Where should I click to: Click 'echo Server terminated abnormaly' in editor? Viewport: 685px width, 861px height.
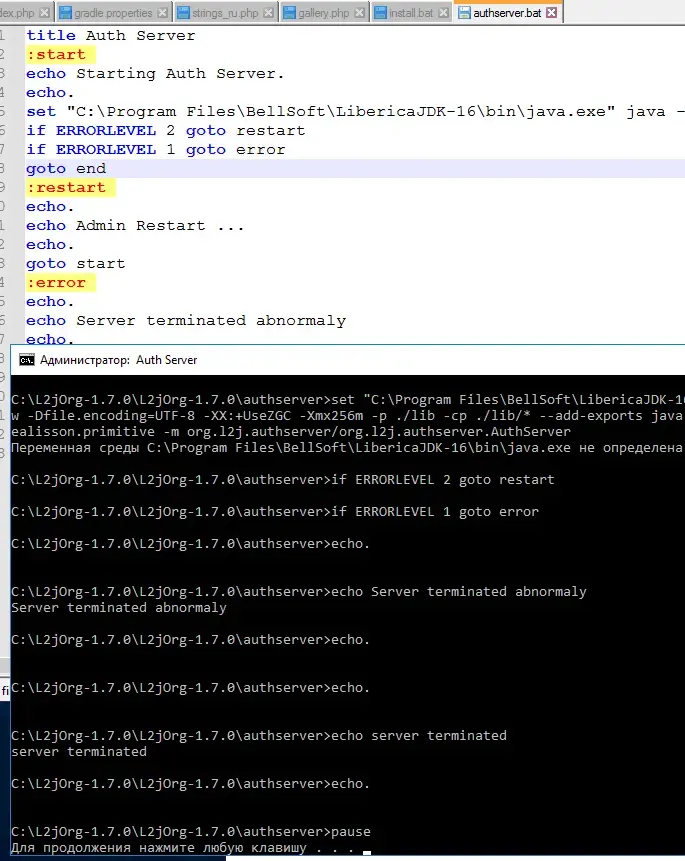tap(186, 321)
